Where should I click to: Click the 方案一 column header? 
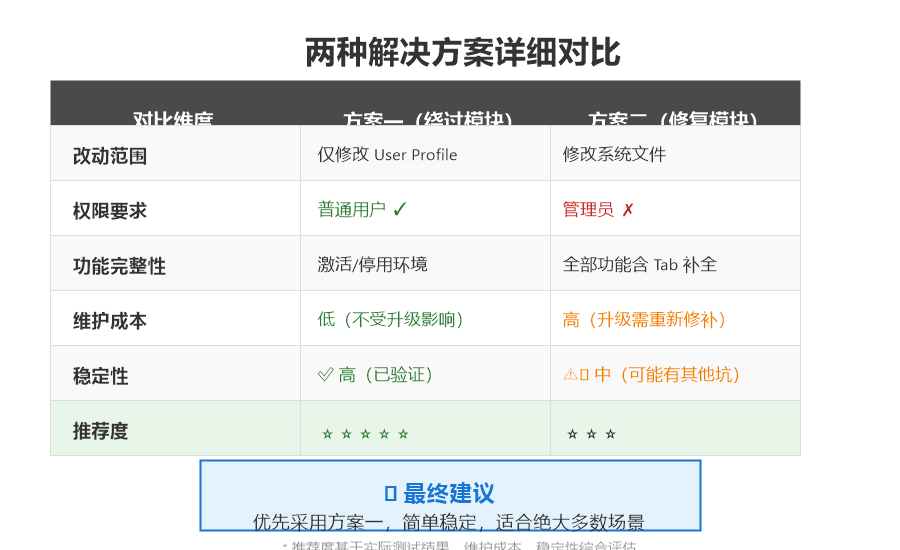tap(427, 118)
